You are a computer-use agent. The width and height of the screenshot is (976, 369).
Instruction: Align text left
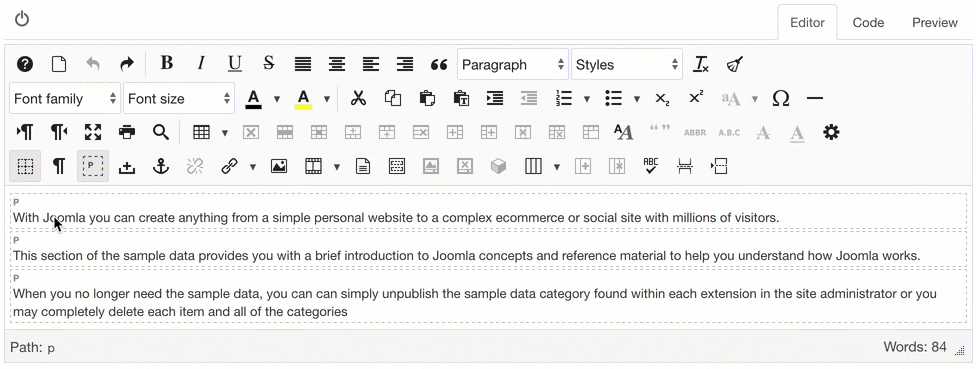coord(371,64)
